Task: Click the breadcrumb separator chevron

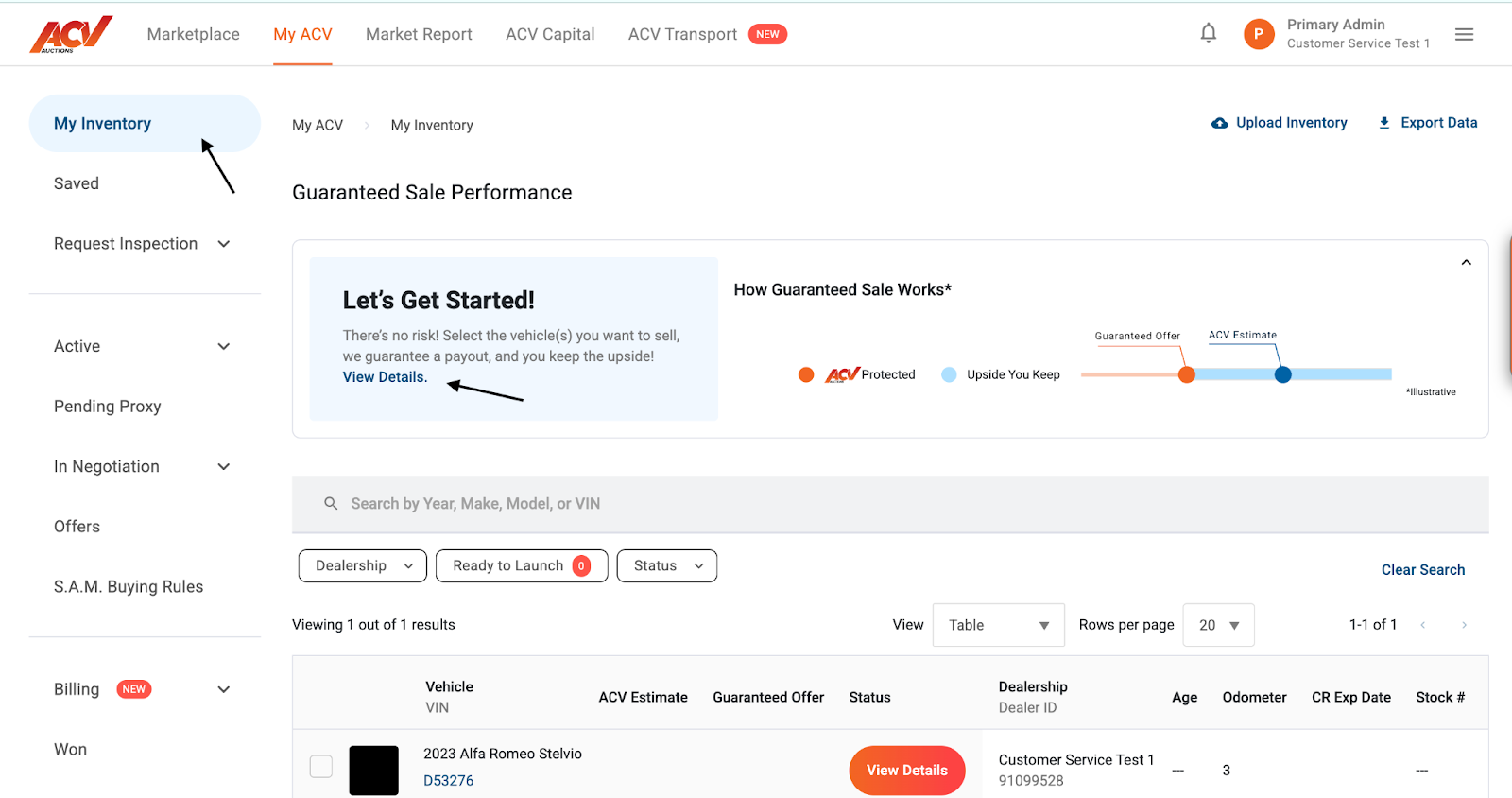Action: (367, 125)
